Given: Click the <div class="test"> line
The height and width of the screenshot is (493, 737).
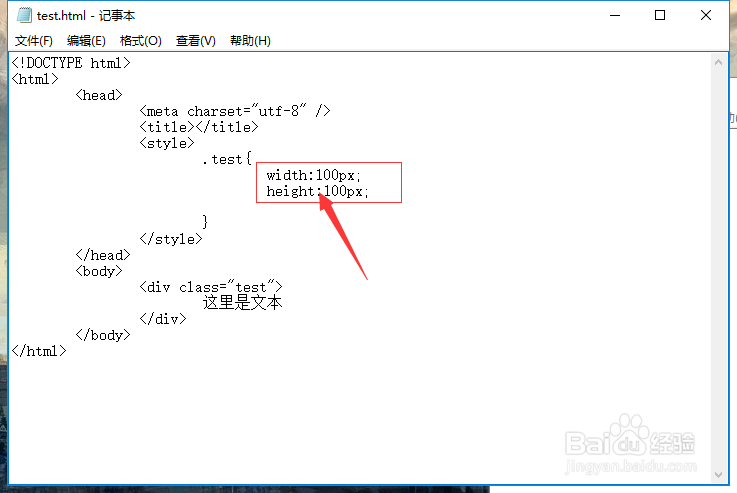Looking at the screenshot, I should [x=211, y=287].
